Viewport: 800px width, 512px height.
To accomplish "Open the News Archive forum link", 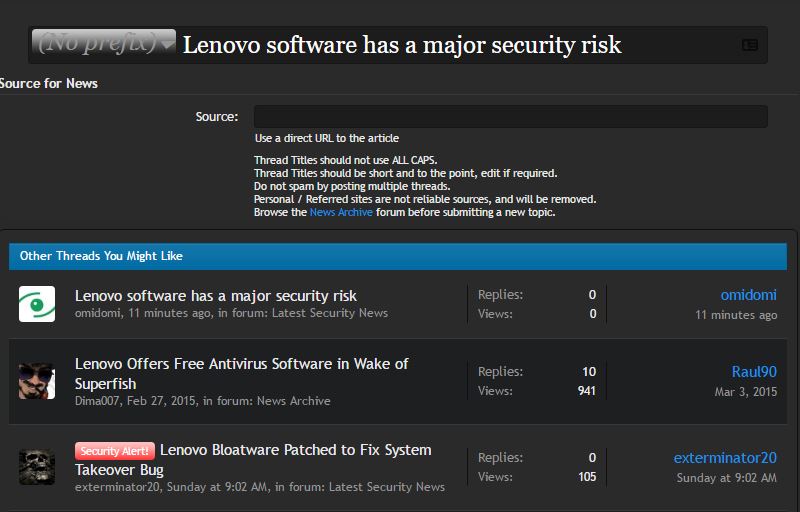I will click(x=341, y=212).
